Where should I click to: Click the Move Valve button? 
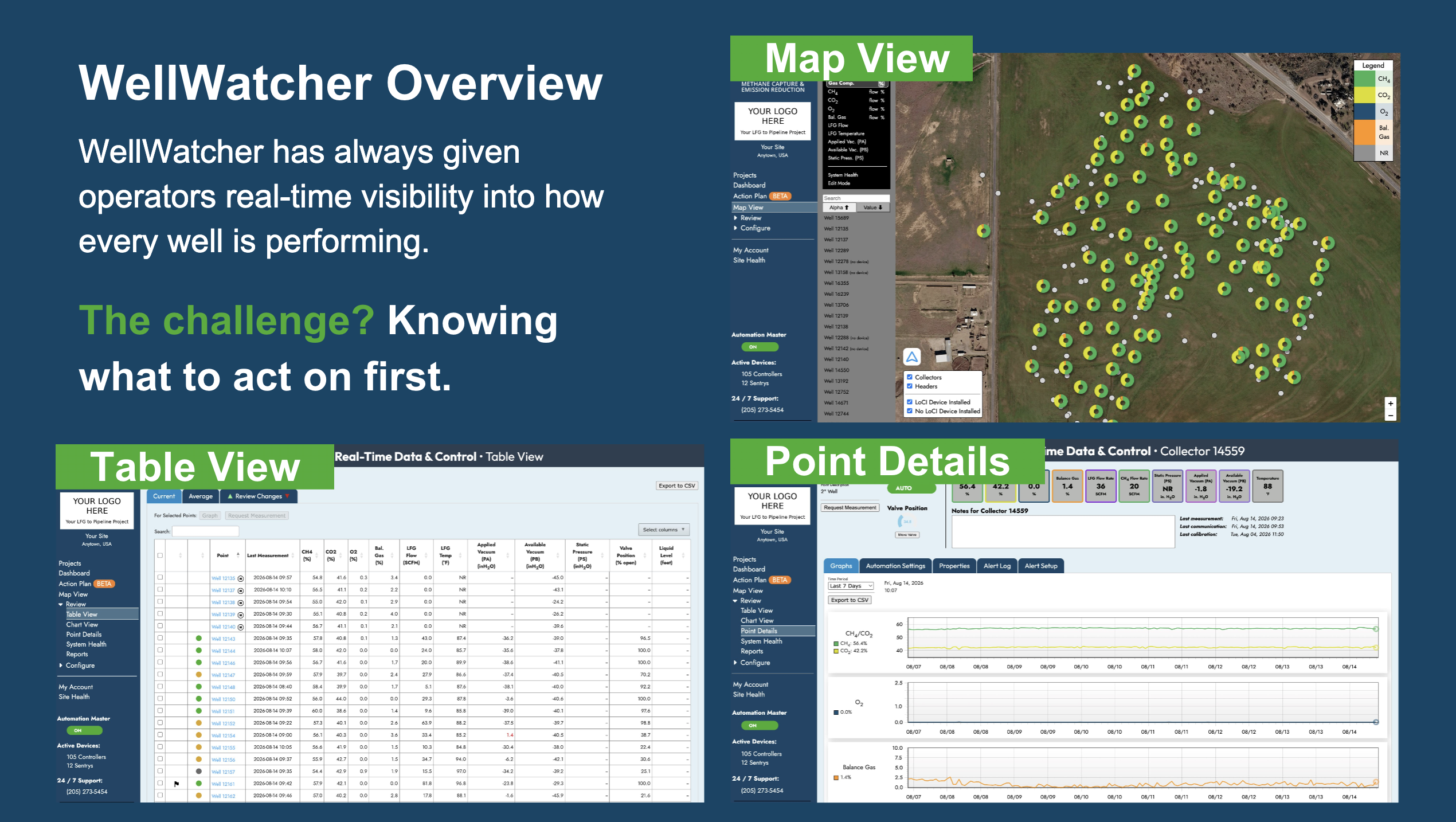coord(906,535)
